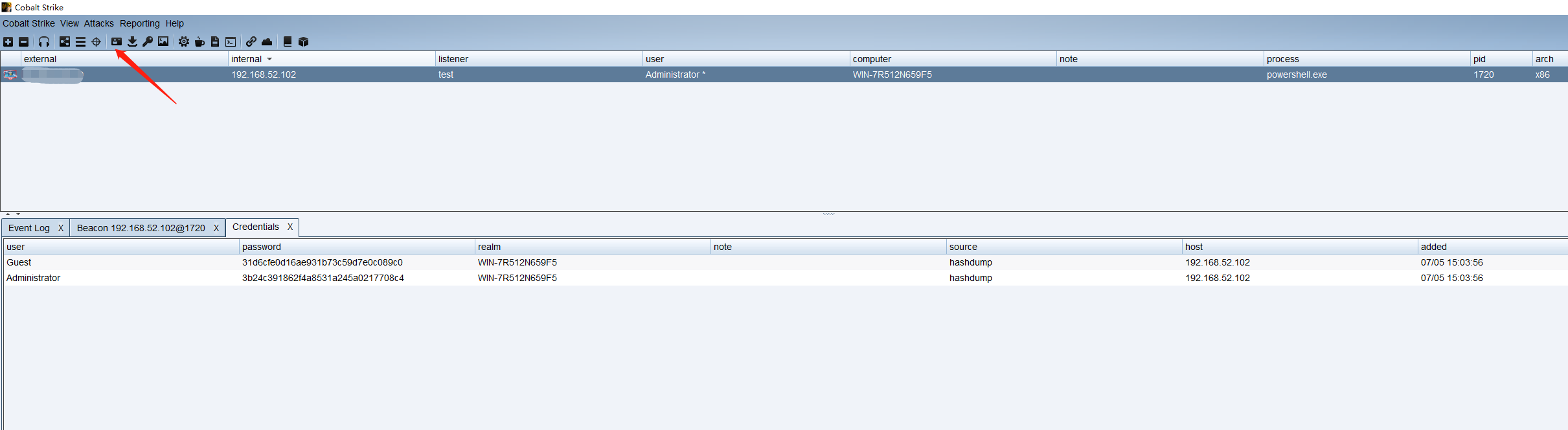Select session internal IP 192.168.52.102

pos(264,74)
